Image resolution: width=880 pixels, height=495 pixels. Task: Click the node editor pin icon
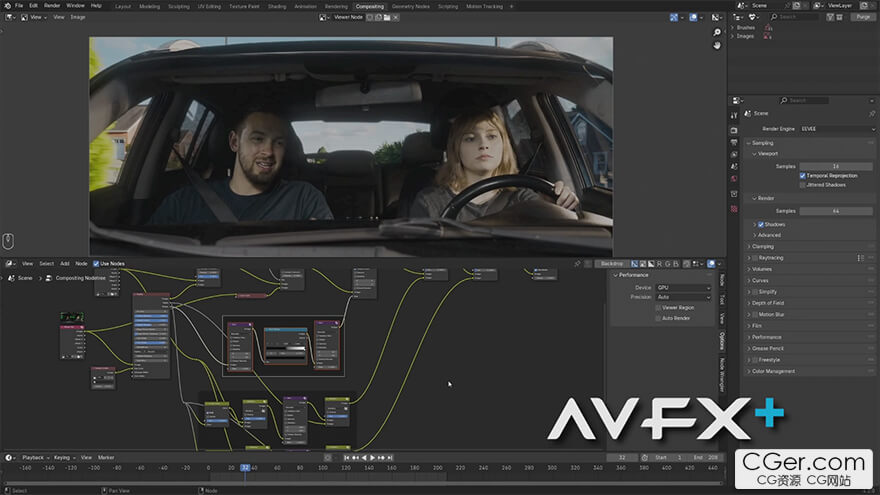[578, 263]
